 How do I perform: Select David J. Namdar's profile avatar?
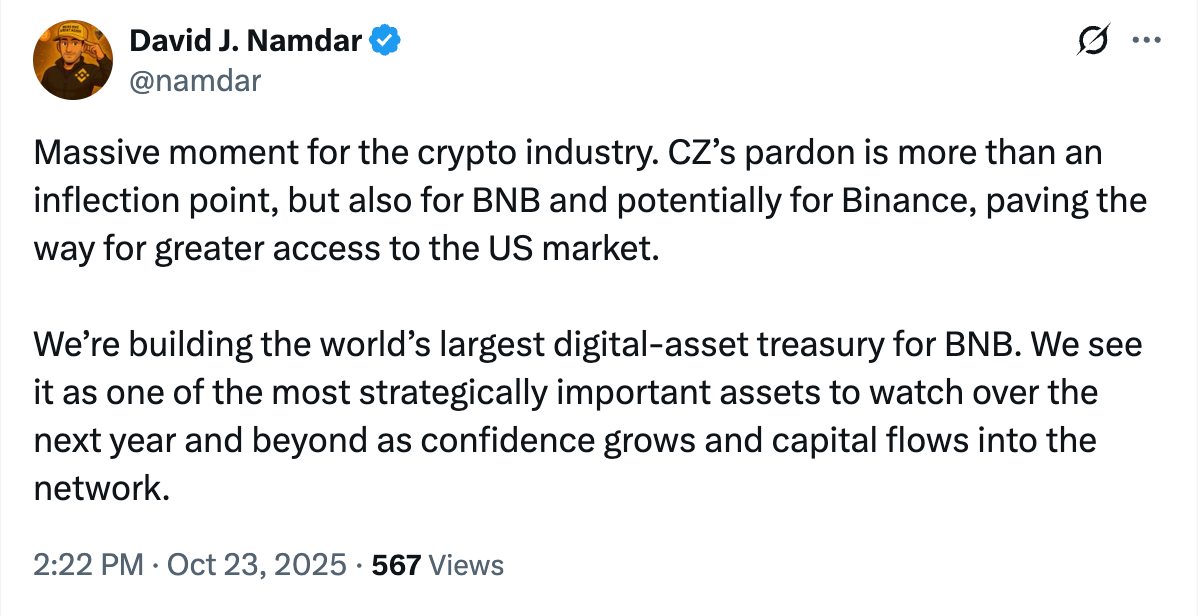[73, 60]
